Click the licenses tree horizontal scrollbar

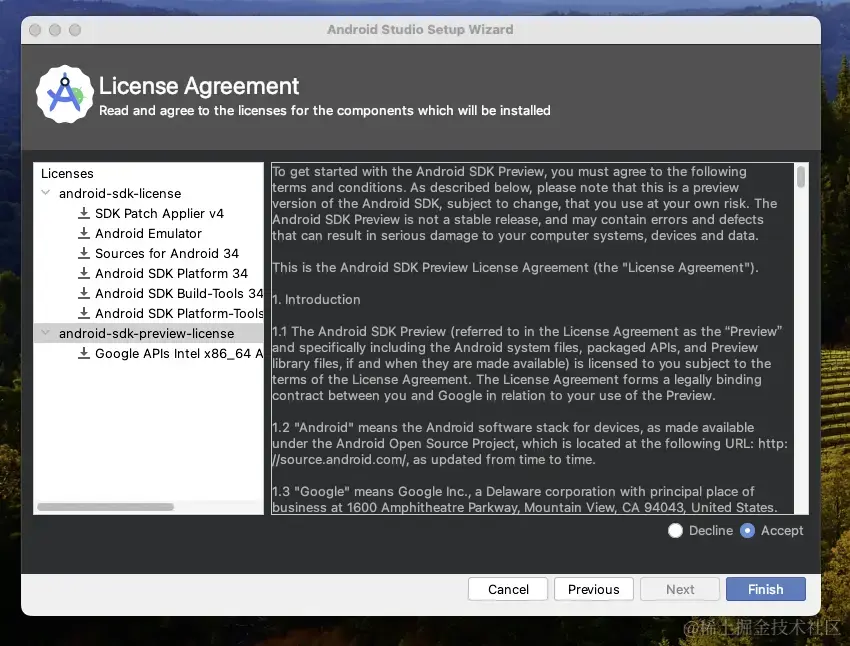[106, 507]
